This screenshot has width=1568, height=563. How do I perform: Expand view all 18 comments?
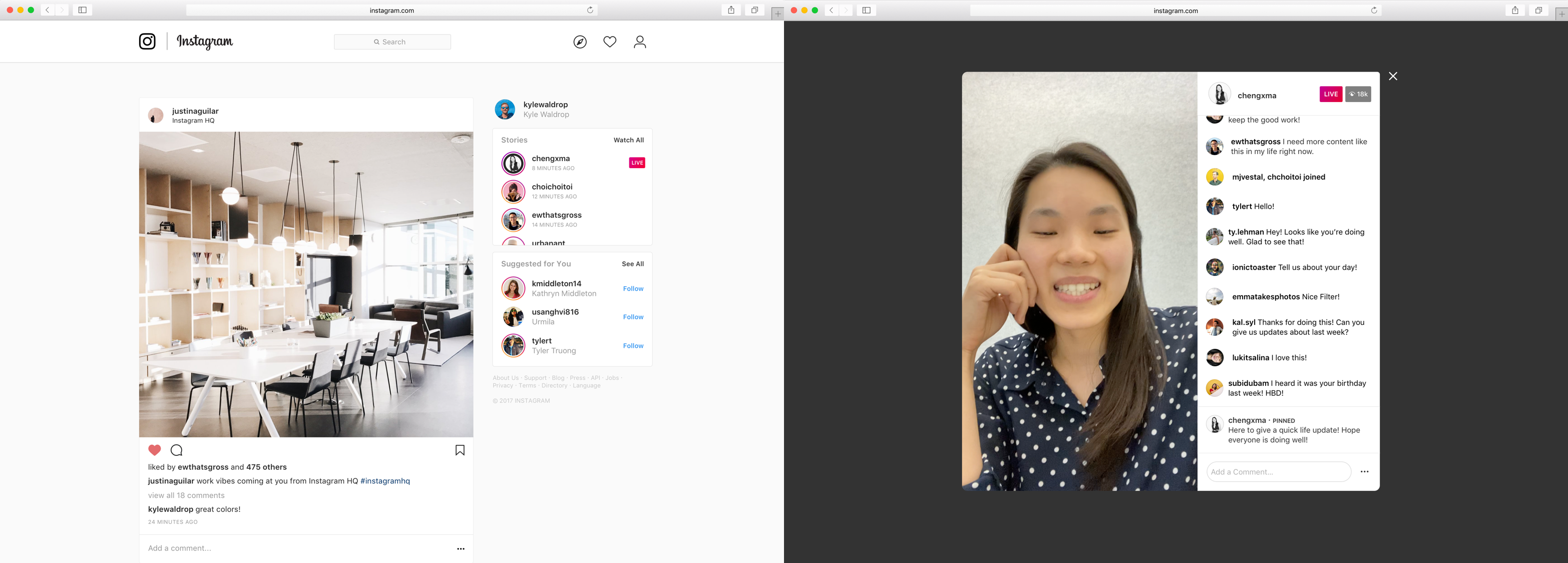tap(186, 495)
